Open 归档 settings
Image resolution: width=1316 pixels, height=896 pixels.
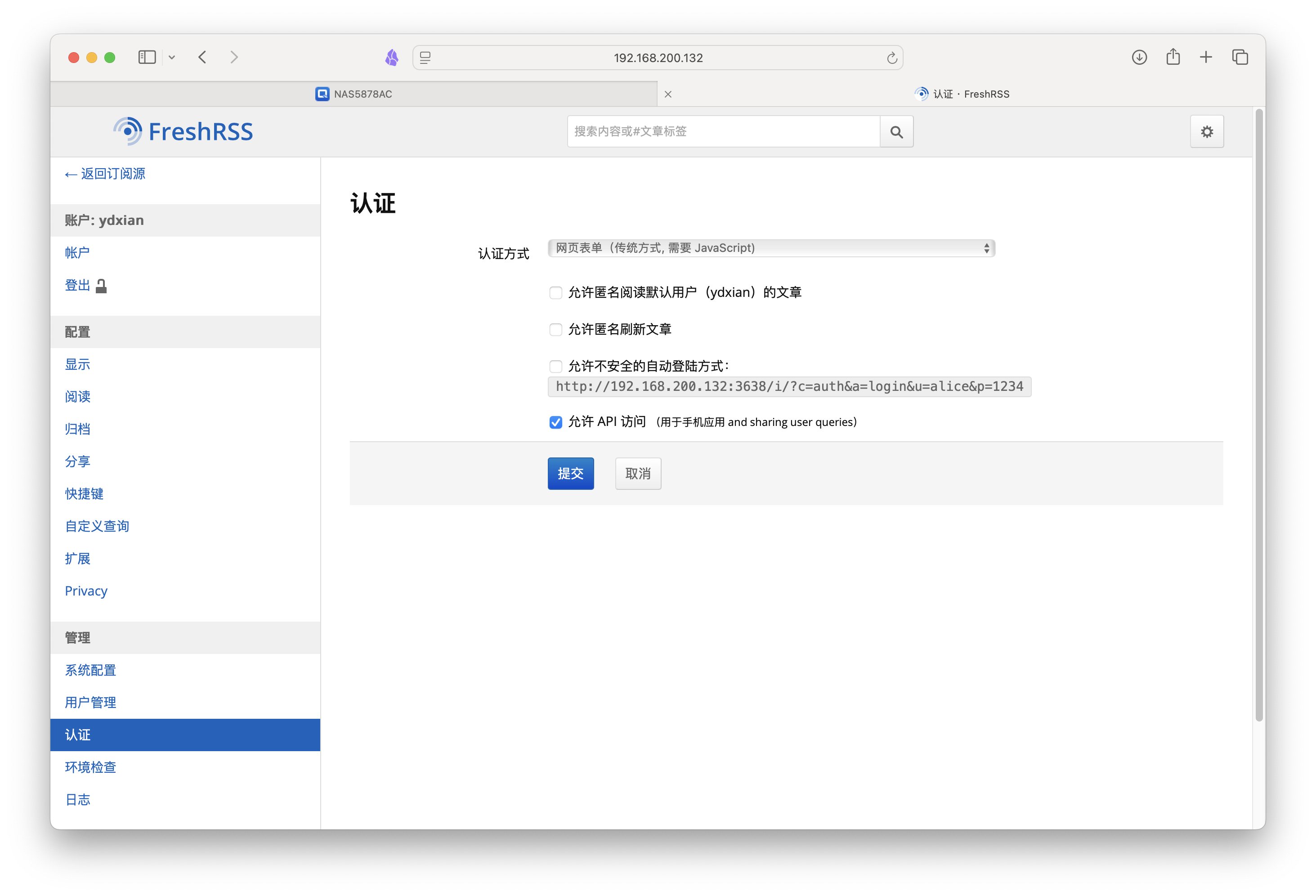(x=77, y=429)
